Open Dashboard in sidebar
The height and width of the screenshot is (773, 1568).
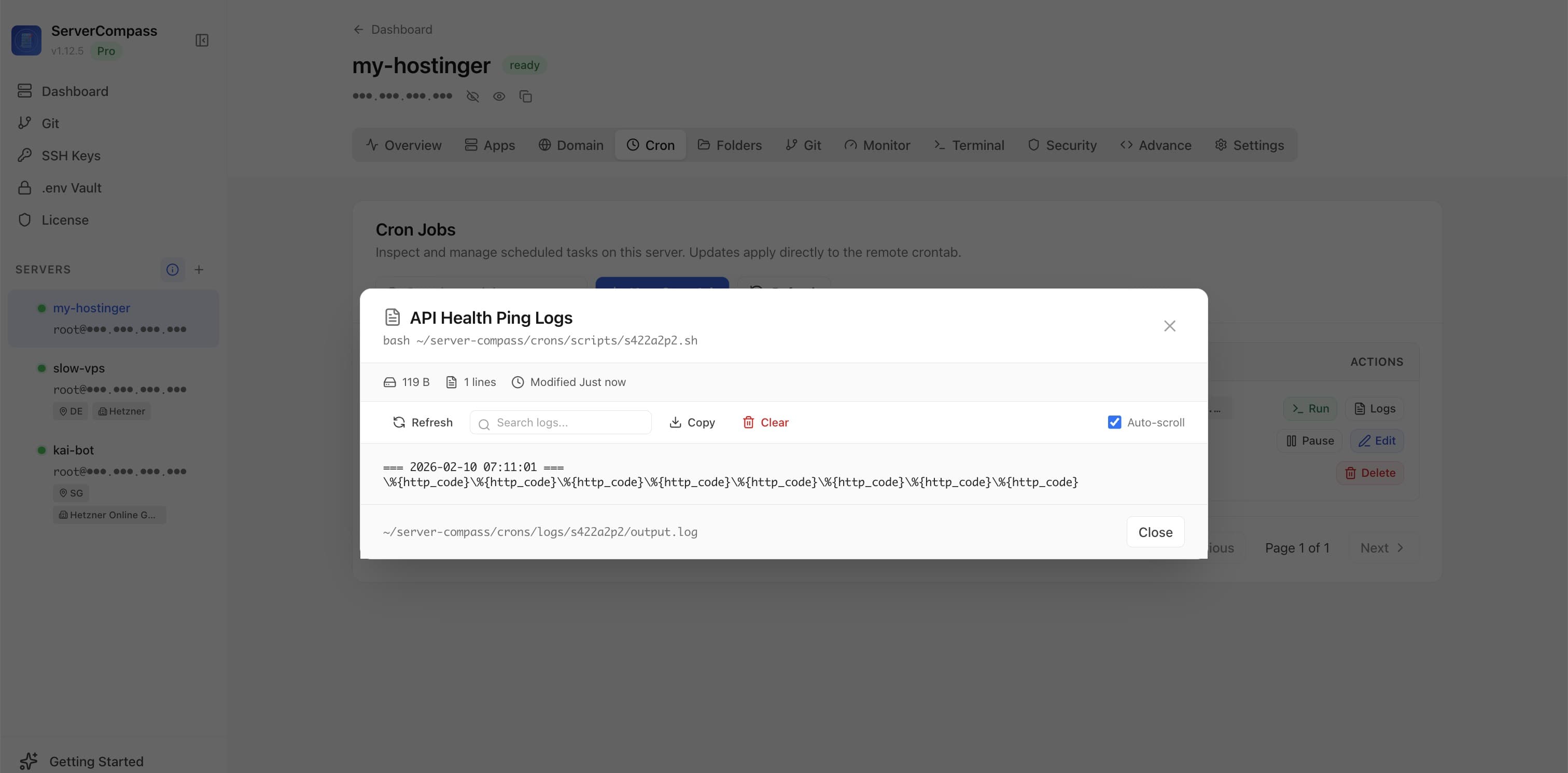(x=113, y=91)
